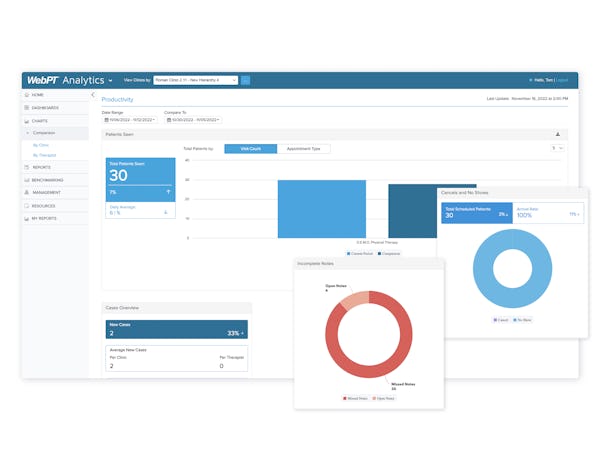Click the My Reports icon in the sidebar

26,218
